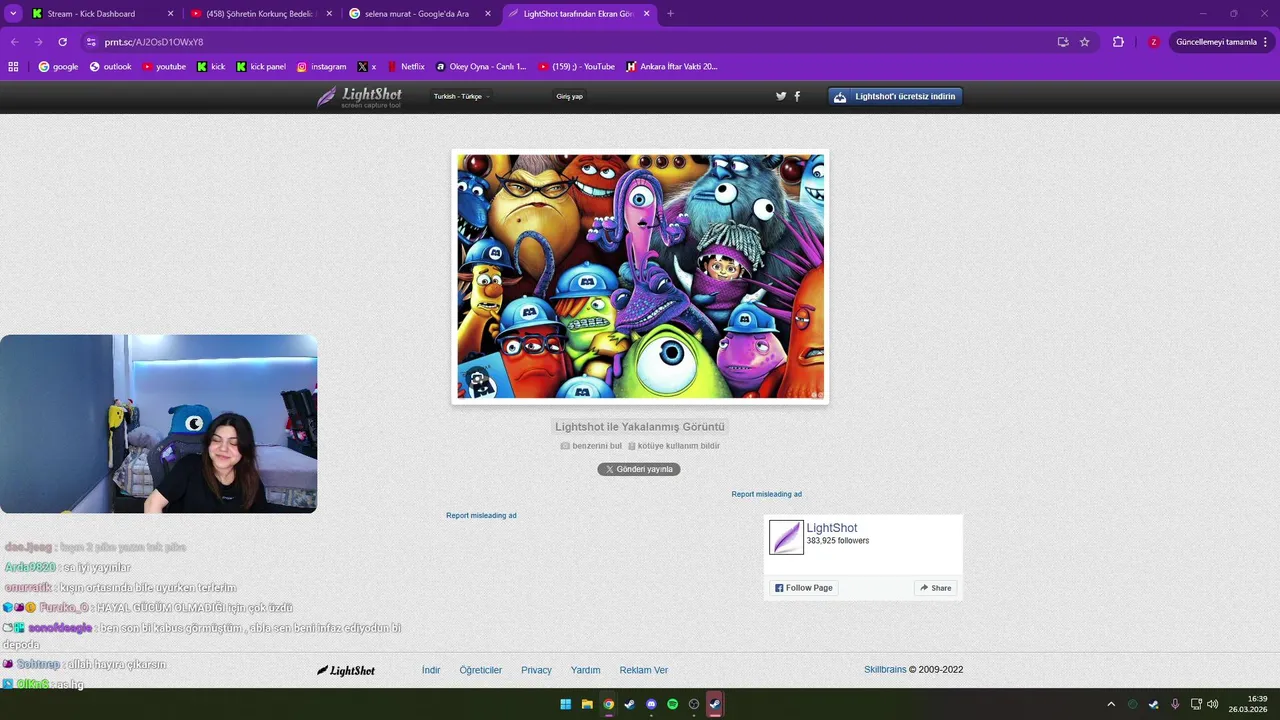Open the instagram bookmark
This screenshot has width=1280, height=720.
321,67
